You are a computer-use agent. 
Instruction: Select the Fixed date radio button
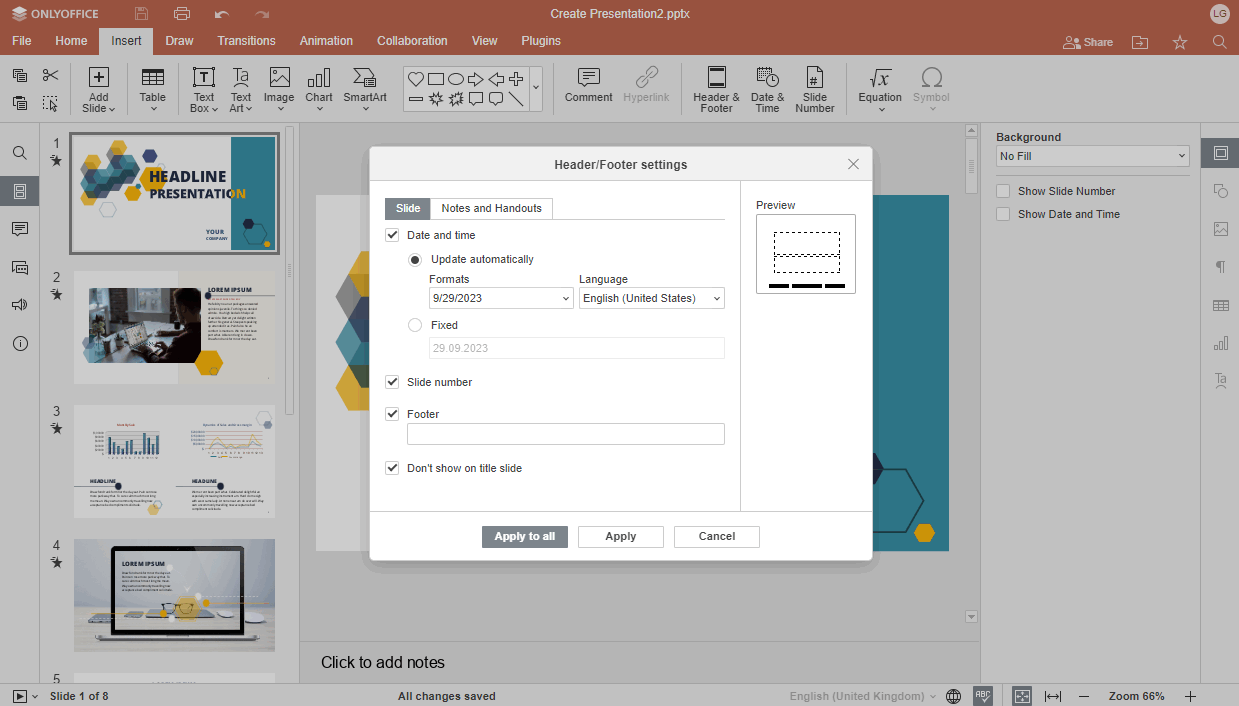pyautogui.click(x=415, y=325)
